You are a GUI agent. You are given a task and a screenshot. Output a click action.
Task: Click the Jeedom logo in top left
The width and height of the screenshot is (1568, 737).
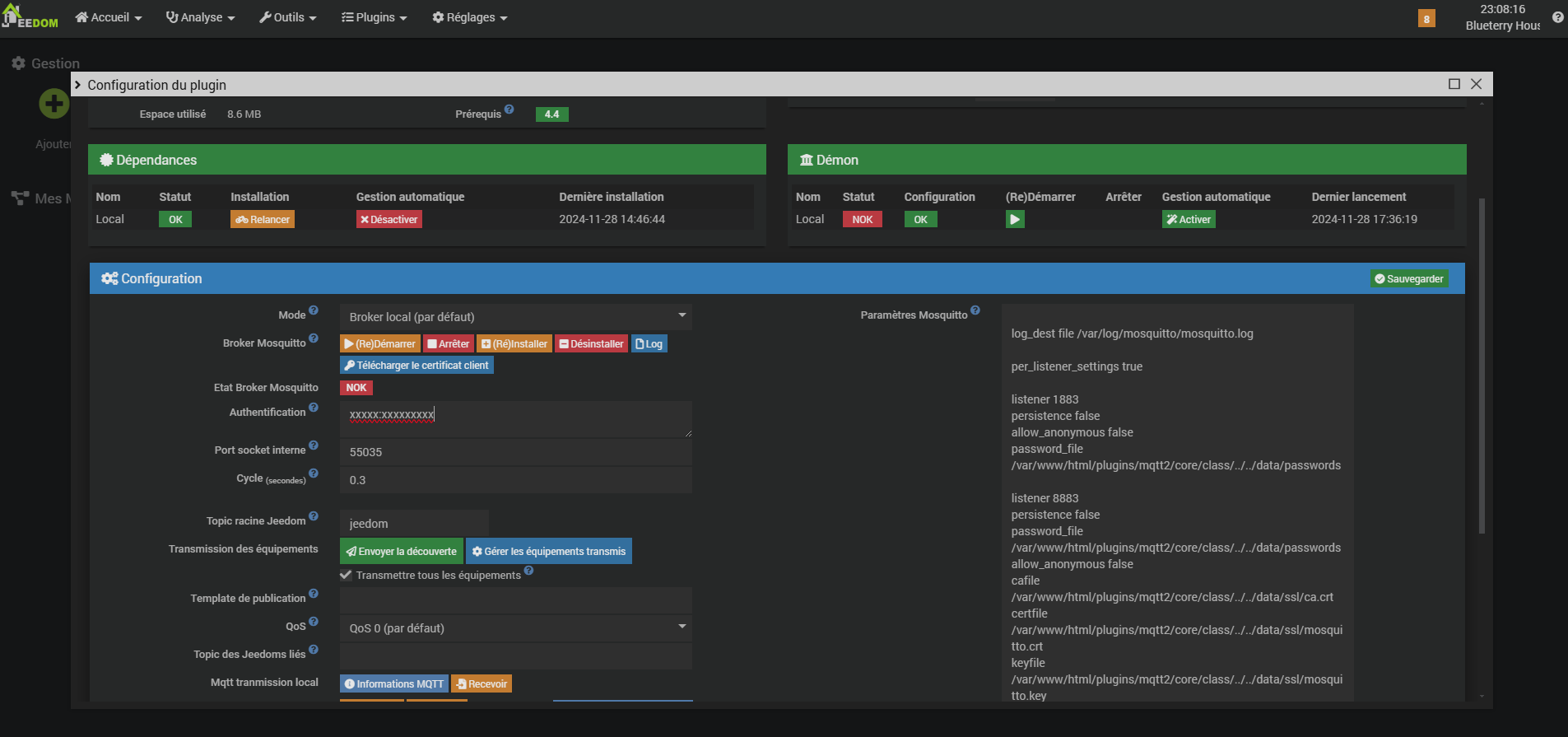point(30,16)
